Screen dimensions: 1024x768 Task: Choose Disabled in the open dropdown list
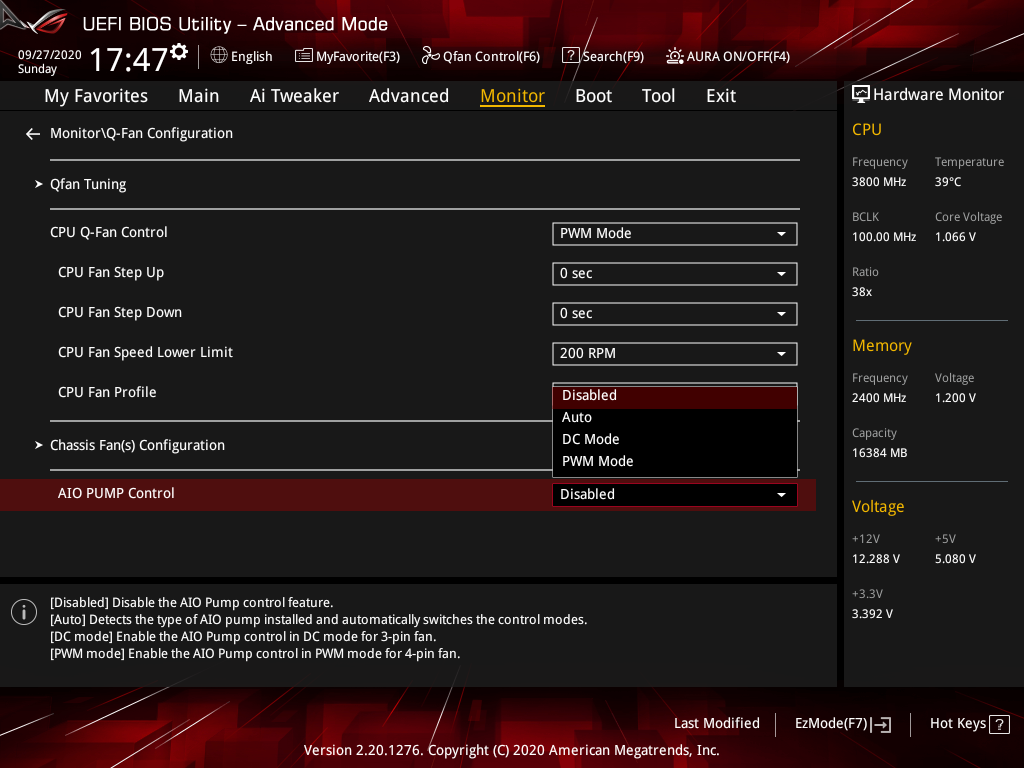675,396
